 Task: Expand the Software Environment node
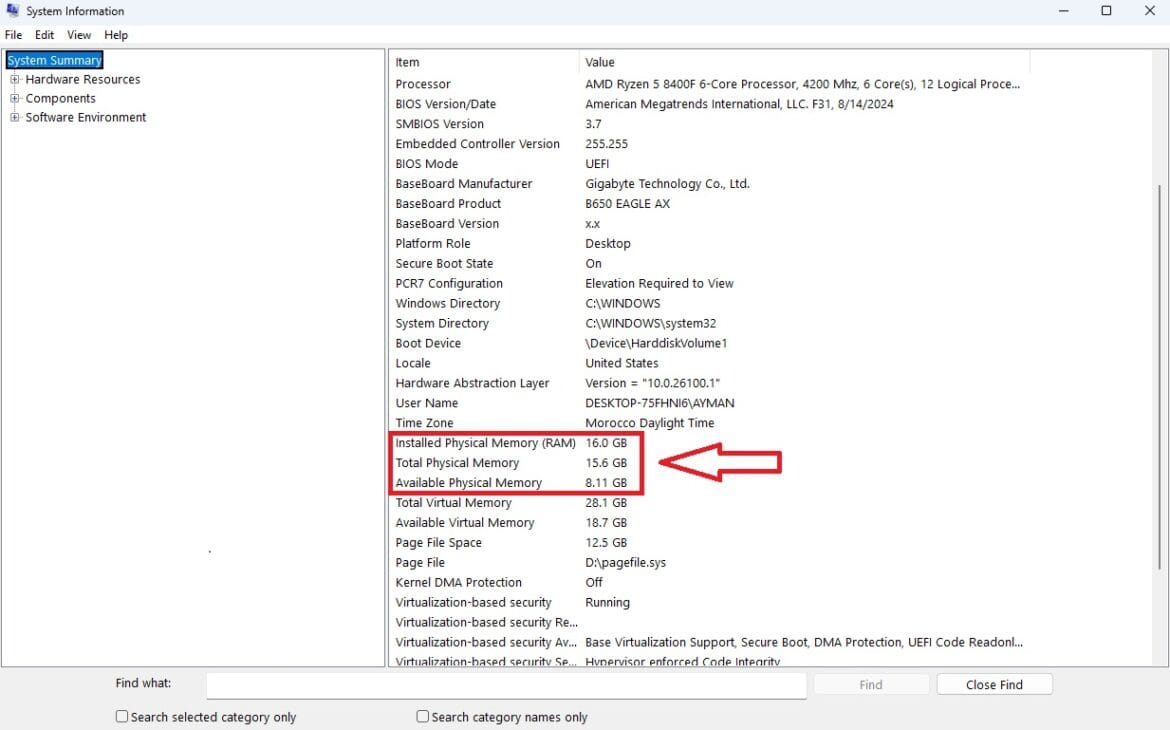(x=14, y=117)
